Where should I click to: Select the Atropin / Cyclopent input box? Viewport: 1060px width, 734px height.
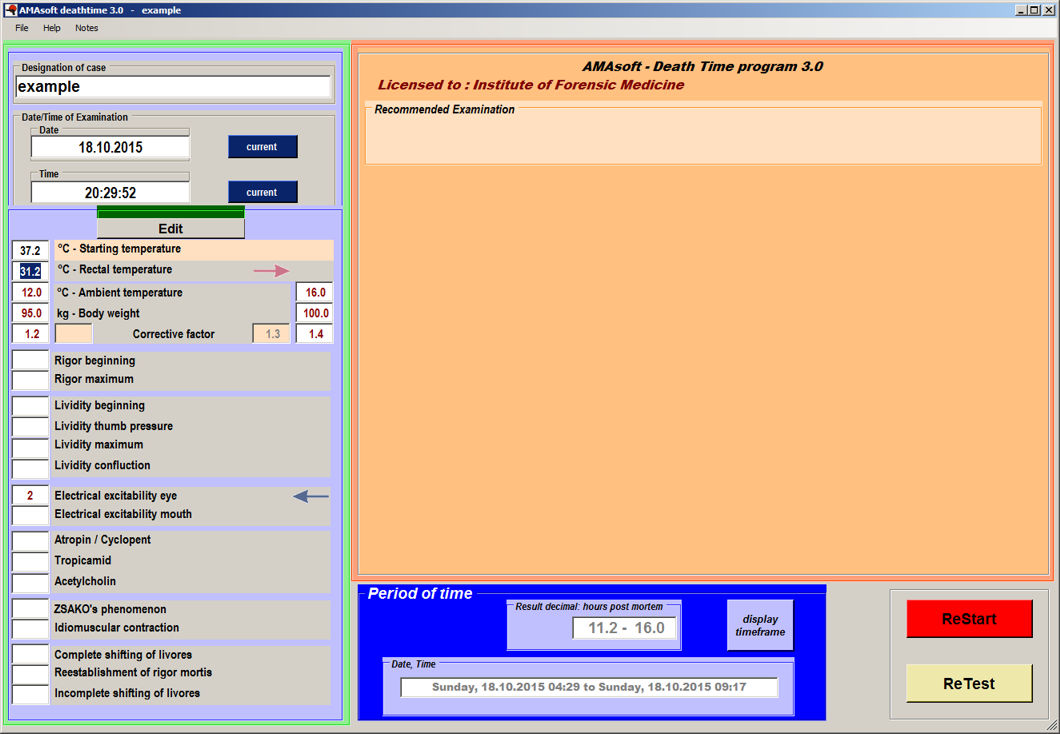30,541
